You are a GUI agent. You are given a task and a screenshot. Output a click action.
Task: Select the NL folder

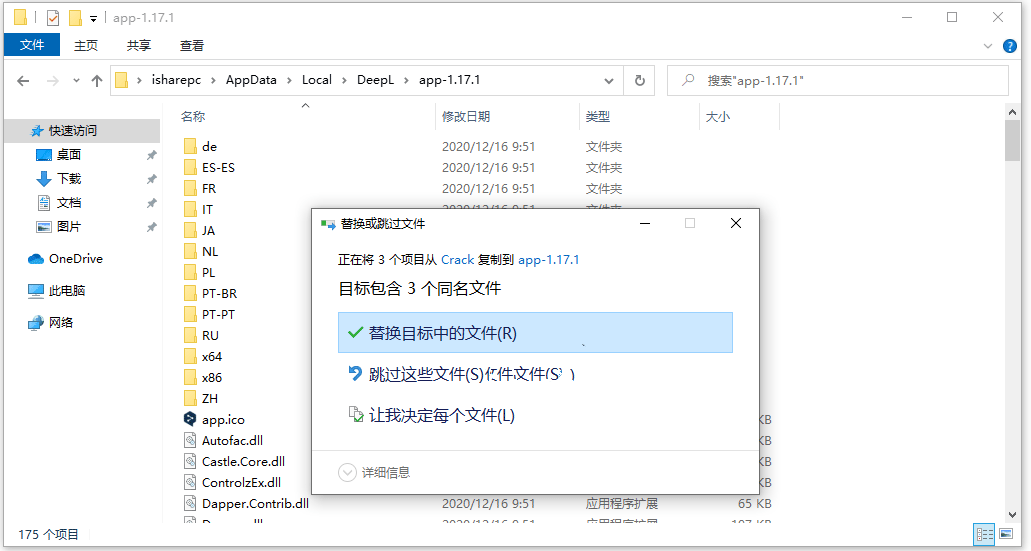pyautogui.click(x=210, y=251)
